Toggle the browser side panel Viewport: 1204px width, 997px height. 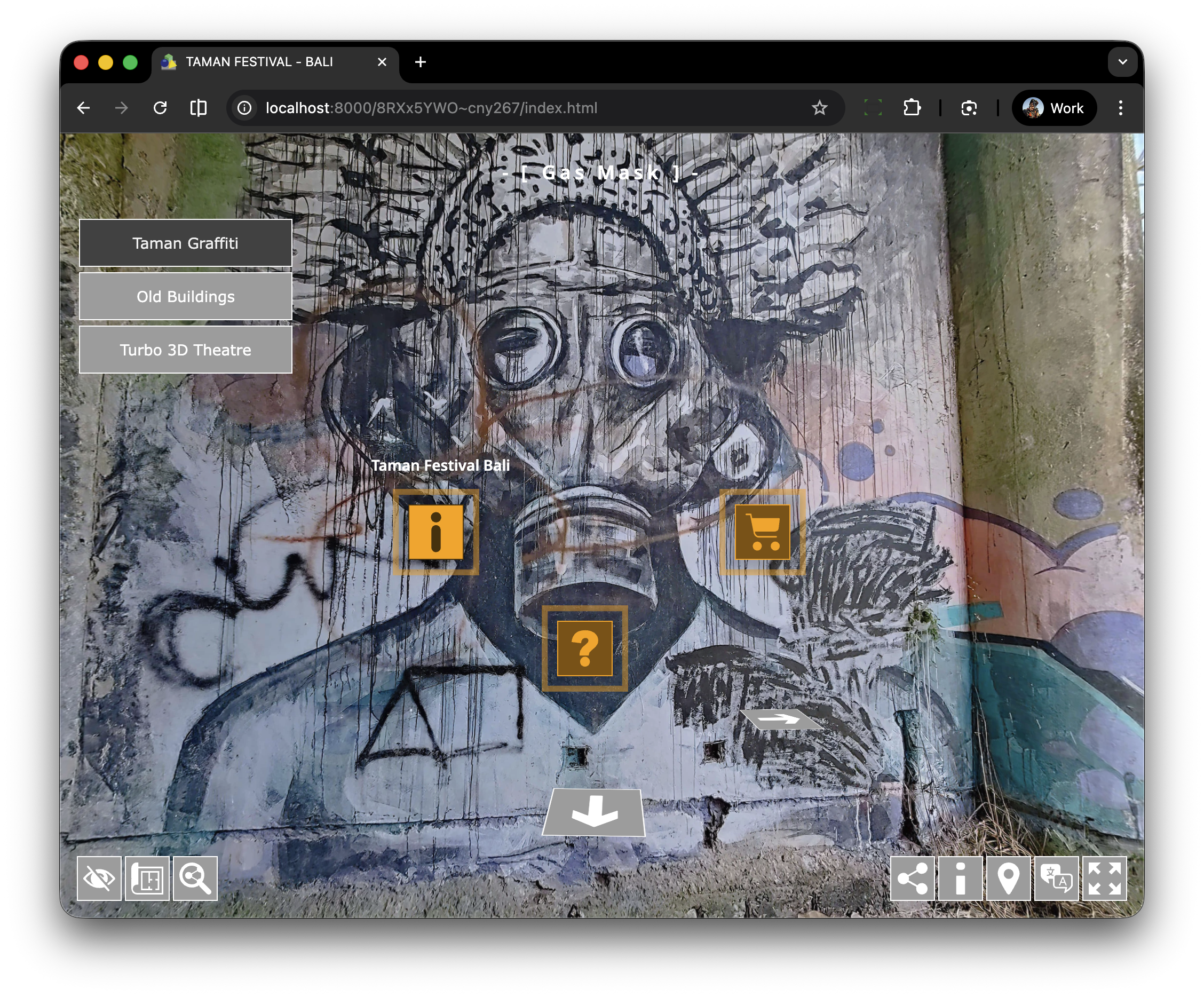click(199, 108)
